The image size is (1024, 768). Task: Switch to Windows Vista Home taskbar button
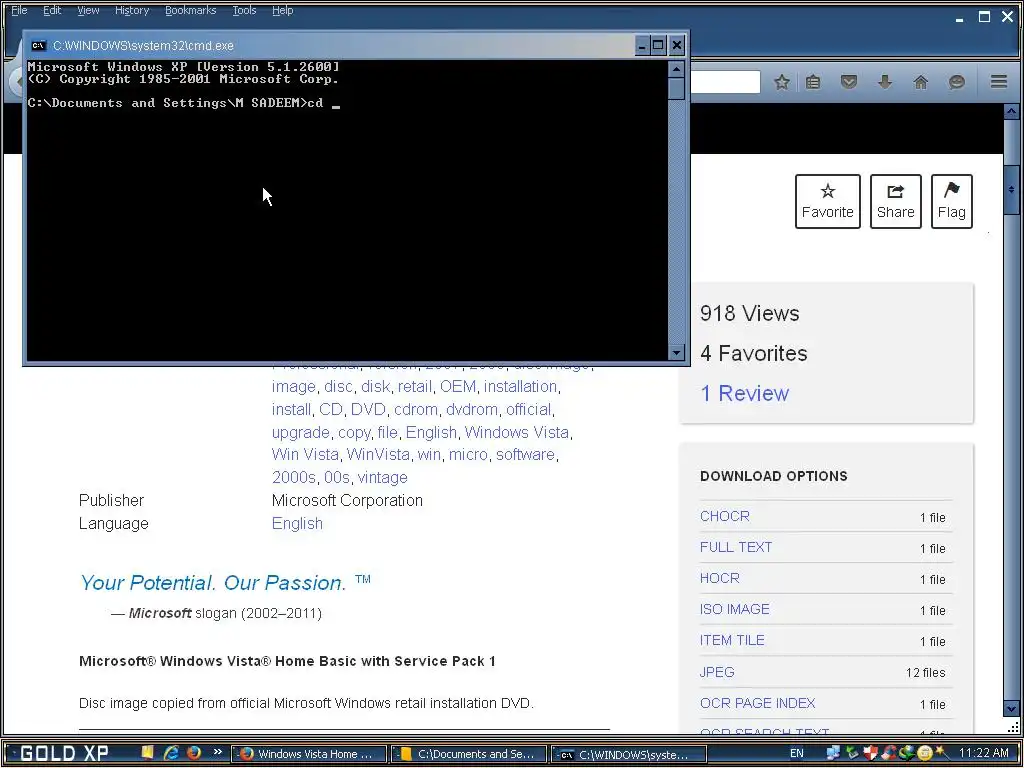(309, 754)
